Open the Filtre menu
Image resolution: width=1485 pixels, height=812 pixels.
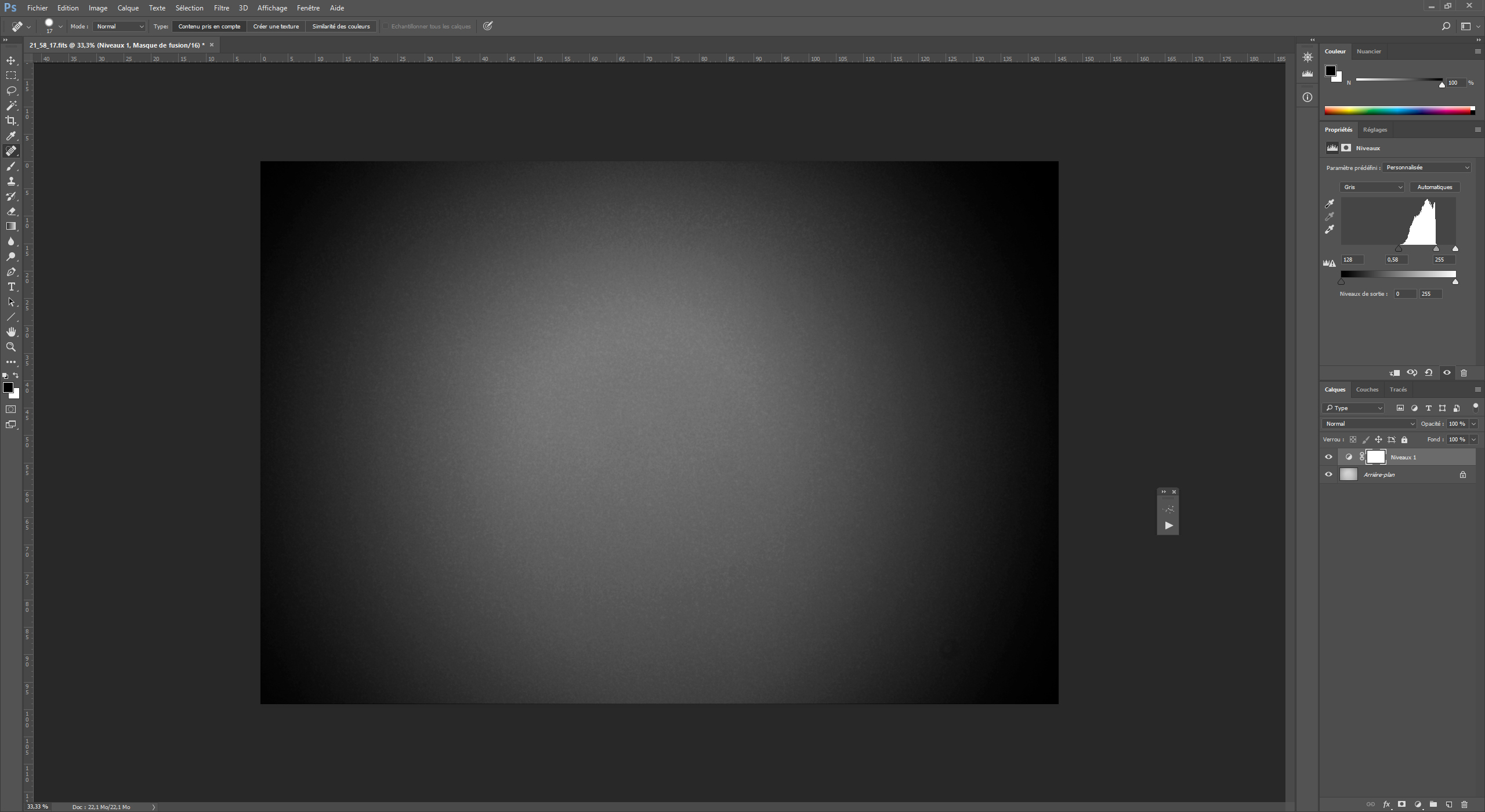(221, 8)
